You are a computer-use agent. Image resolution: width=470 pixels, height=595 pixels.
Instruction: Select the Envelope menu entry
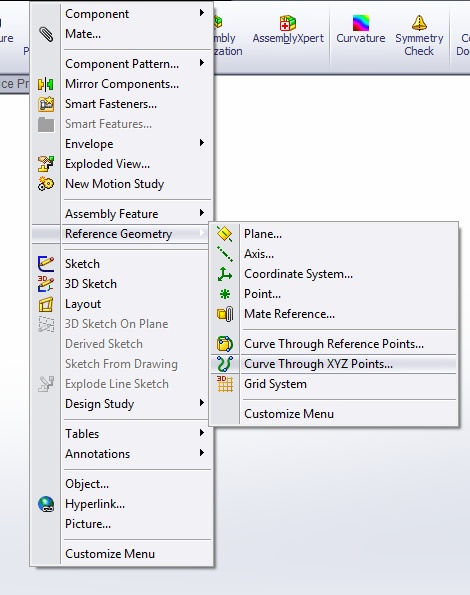(122, 144)
